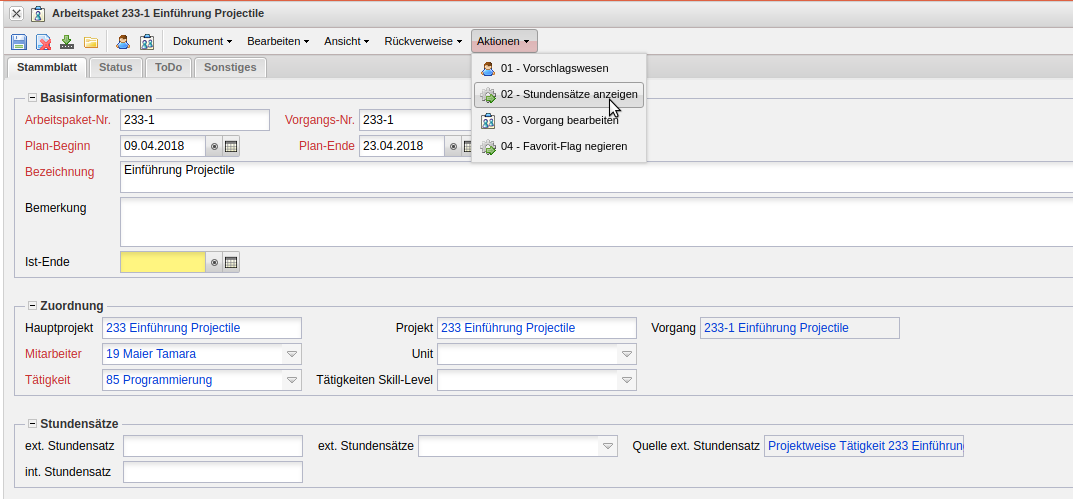Switch to the ToDo tab
This screenshot has width=1073, height=499.
point(168,68)
